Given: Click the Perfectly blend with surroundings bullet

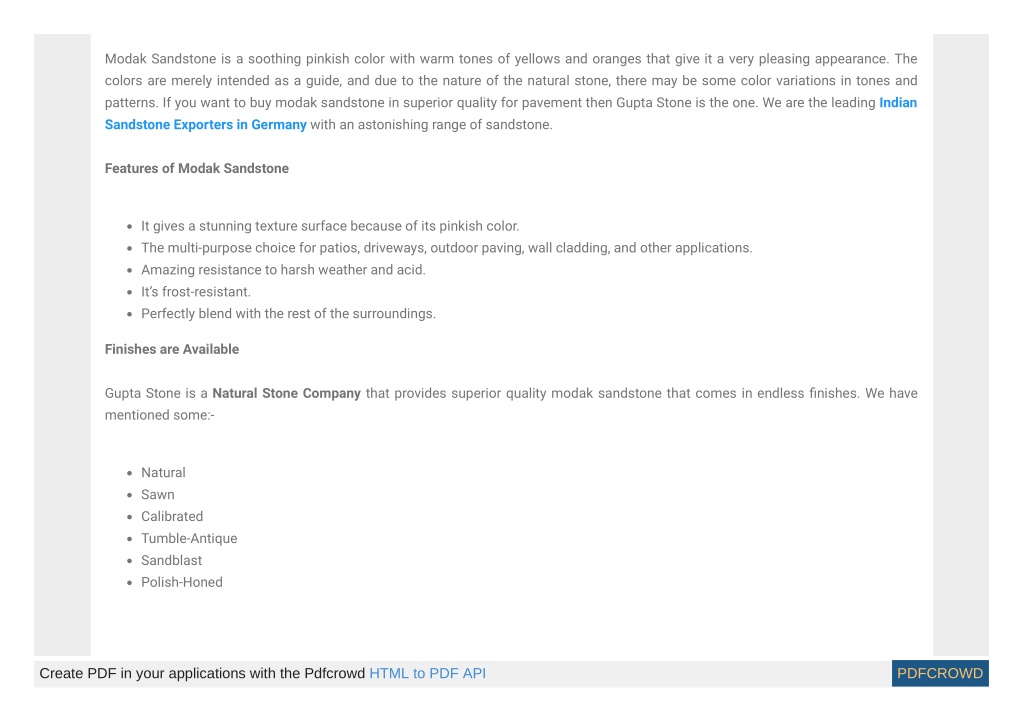Looking at the screenshot, I should click(x=288, y=314).
